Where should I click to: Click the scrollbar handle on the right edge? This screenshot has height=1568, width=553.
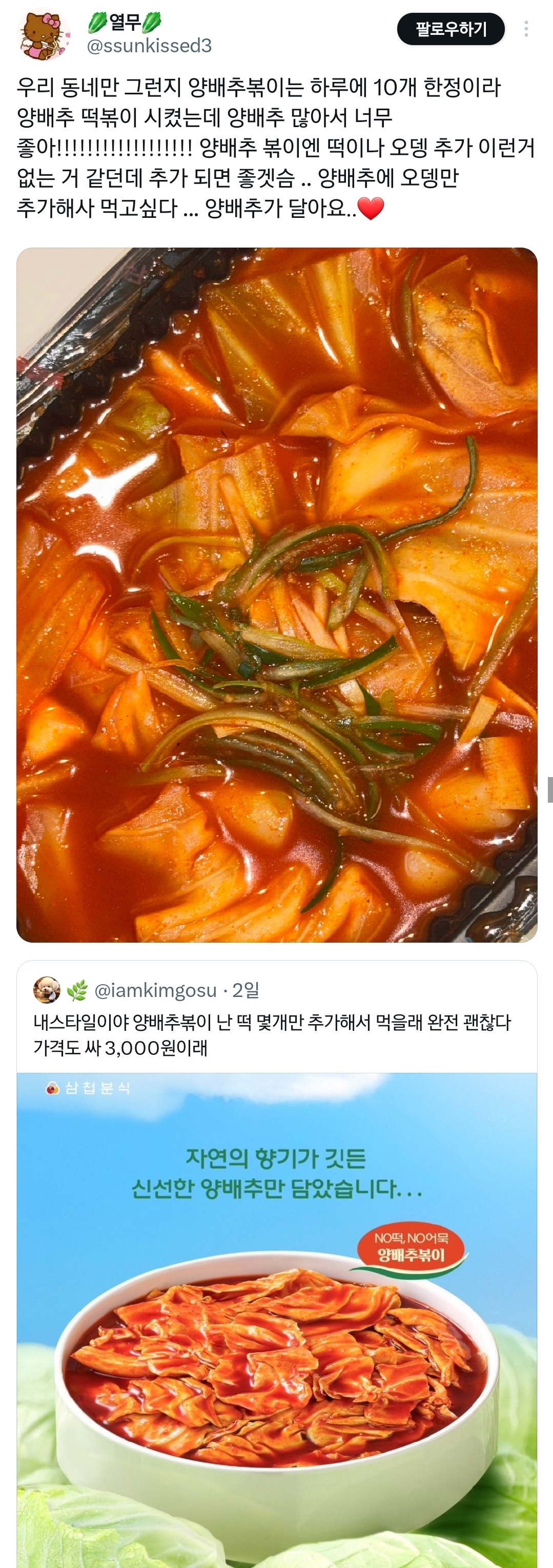click(x=550, y=789)
